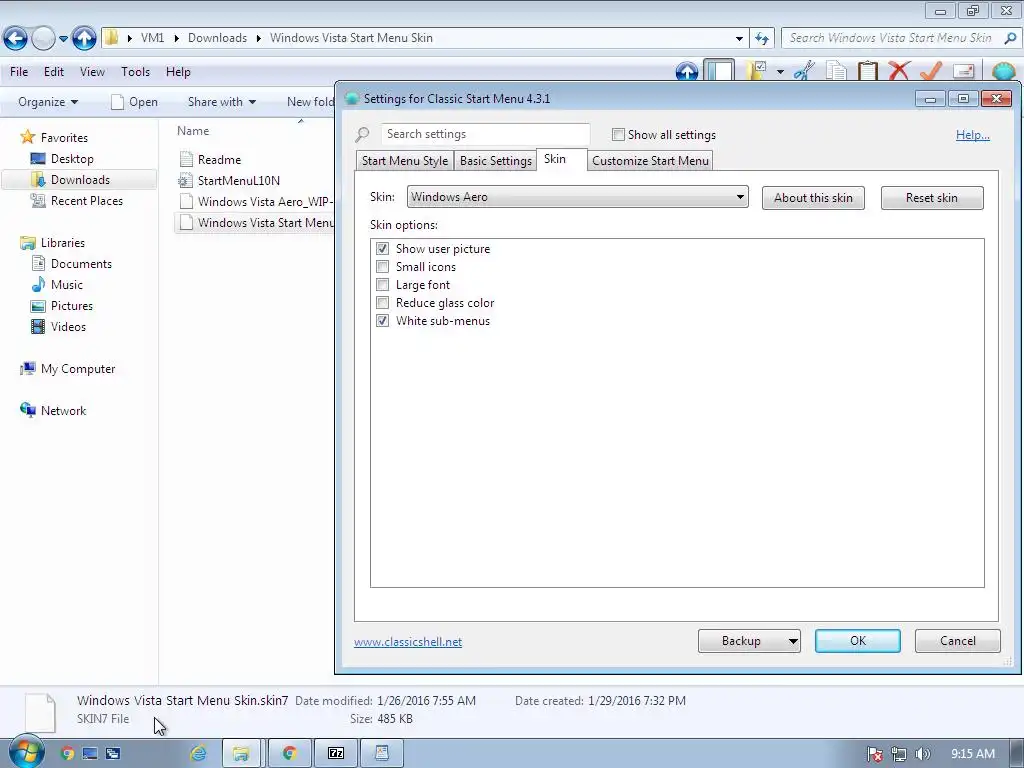Confirm settings with the OK button
The height and width of the screenshot is (768, 1024).
click(x=857, y=641)
